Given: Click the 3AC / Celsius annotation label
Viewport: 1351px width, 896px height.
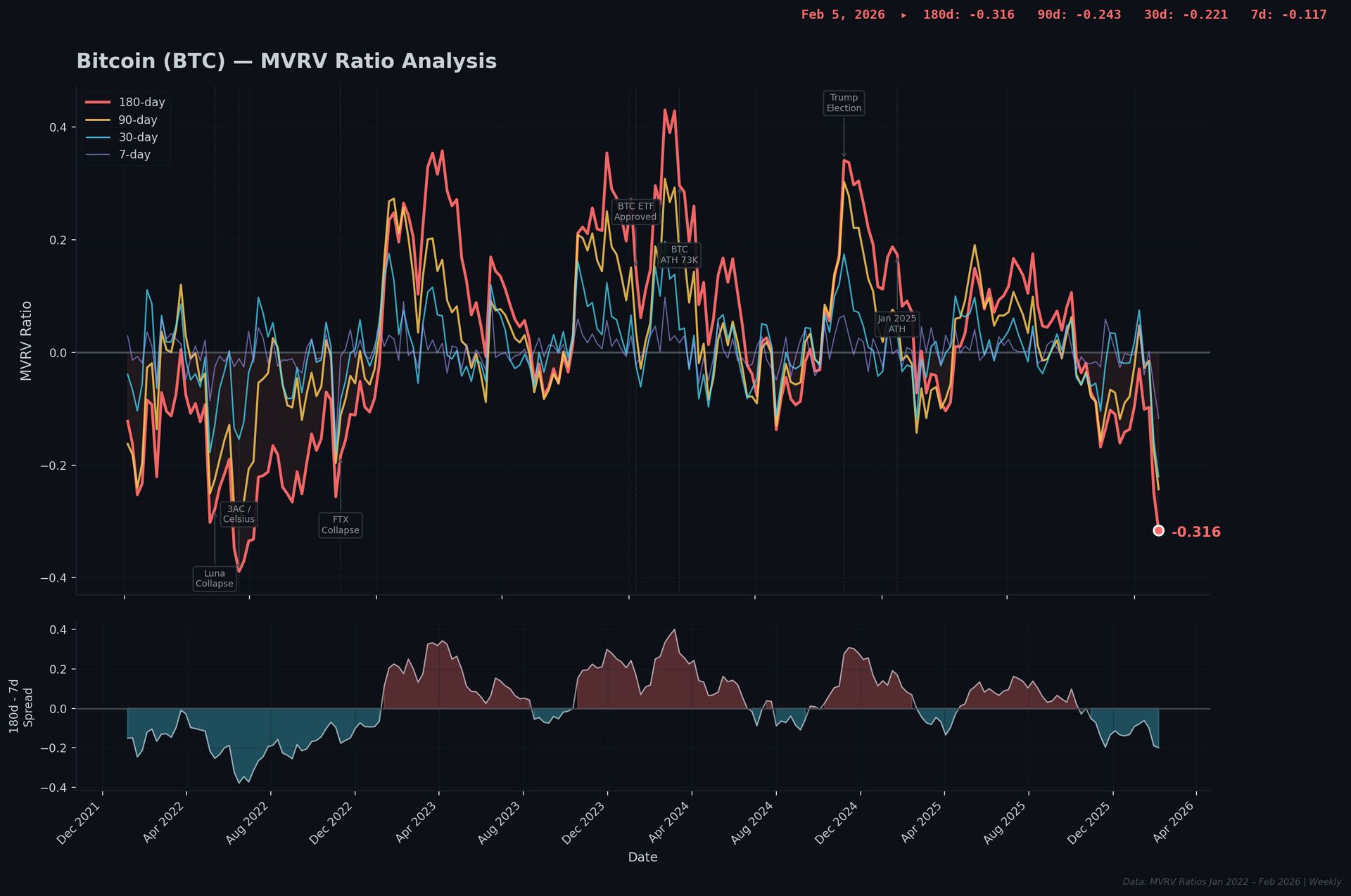Looking at the screenshot, I should (x=239, y=514).
